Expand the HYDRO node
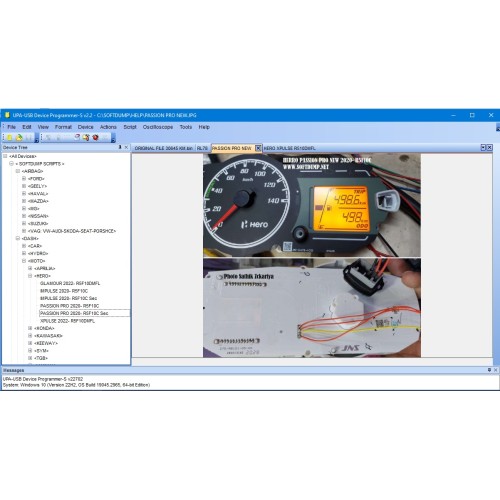The image size is (500, 500). click(x=24, y=253)
